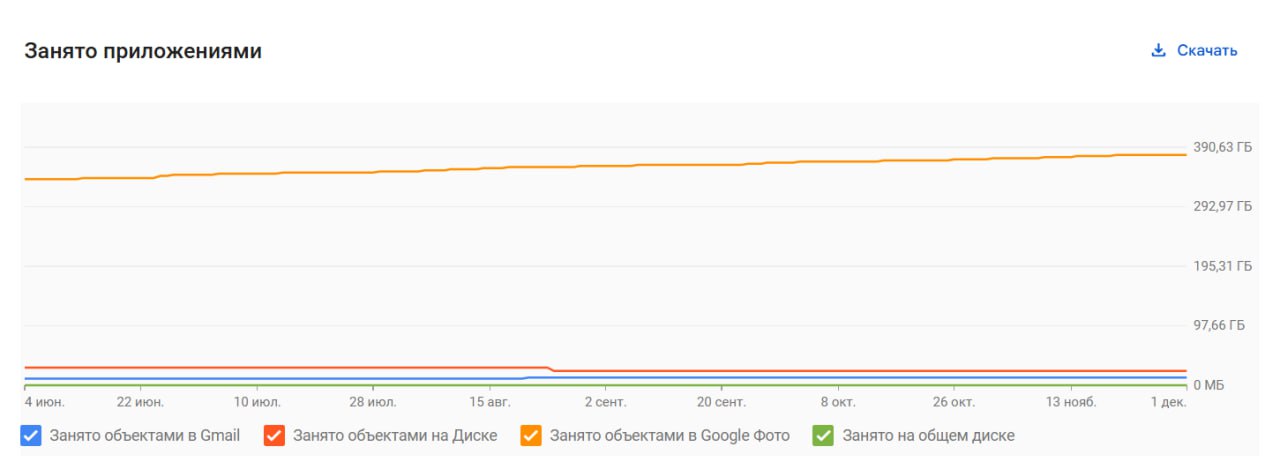This screenshot has height=469, width=1280.
Task: Click the '4 июн.' date on the axis
Action: [x=46, y=402]
